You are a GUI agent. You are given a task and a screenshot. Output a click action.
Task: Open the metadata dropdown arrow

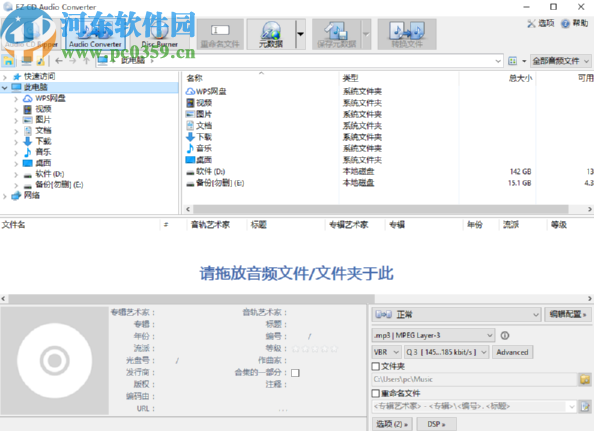pos(300,34)
